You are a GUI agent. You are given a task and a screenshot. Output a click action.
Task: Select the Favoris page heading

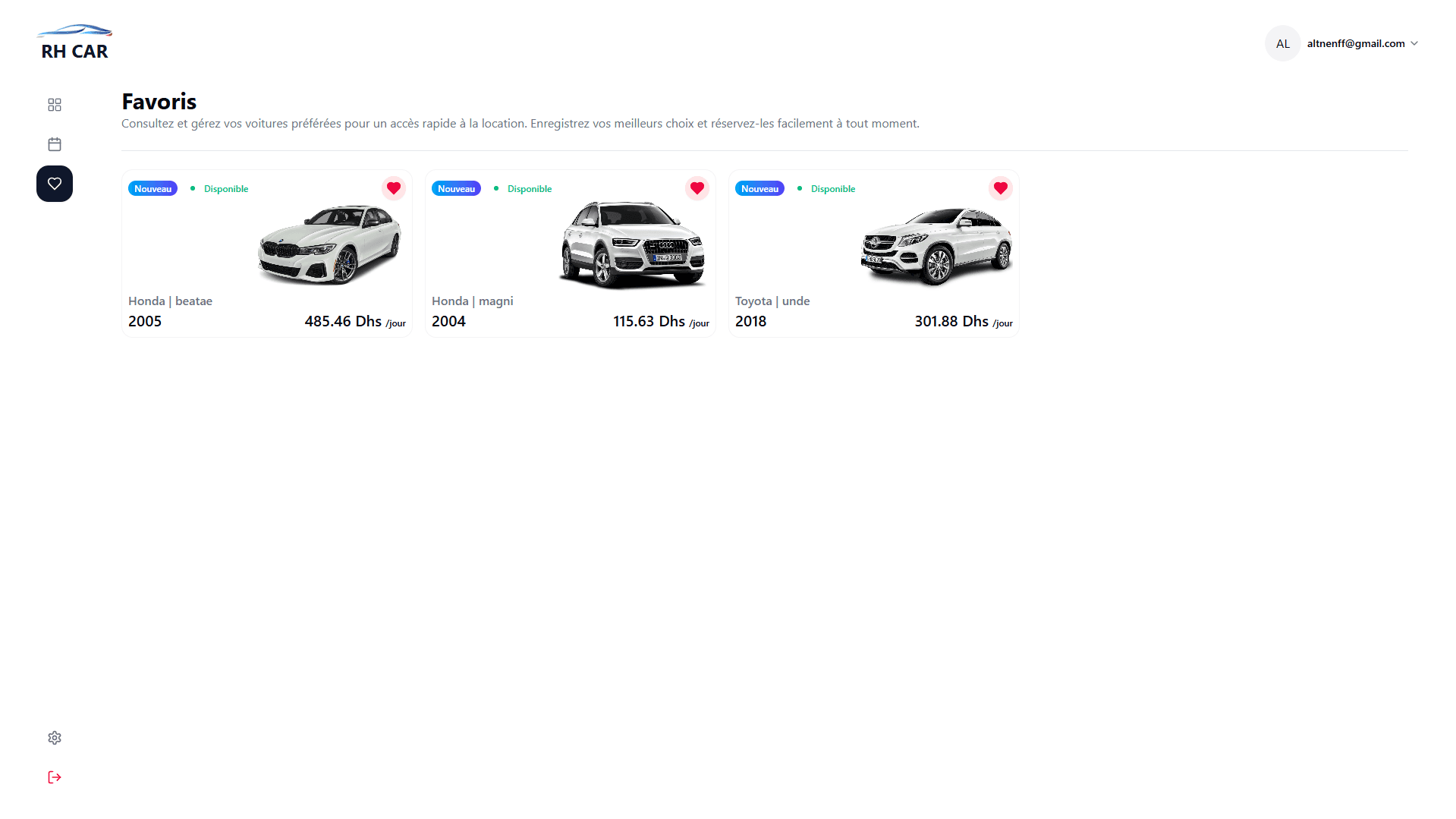(x=159, y=100)
